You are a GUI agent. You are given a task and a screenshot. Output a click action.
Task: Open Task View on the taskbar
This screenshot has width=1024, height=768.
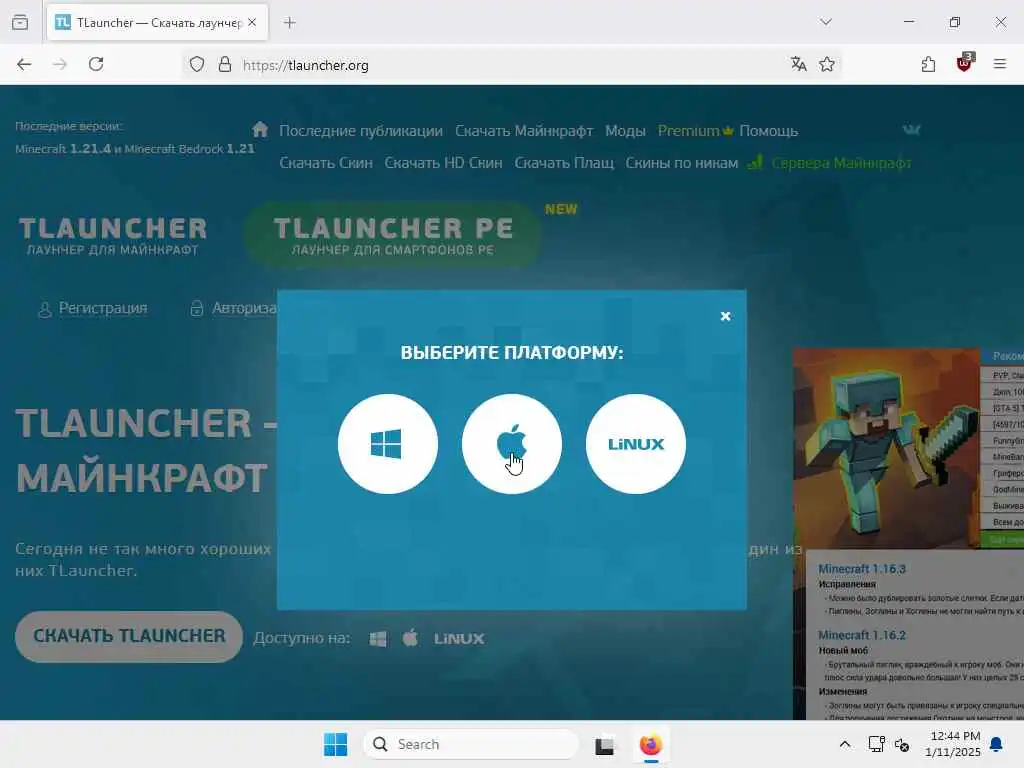[x=604, y=745]
